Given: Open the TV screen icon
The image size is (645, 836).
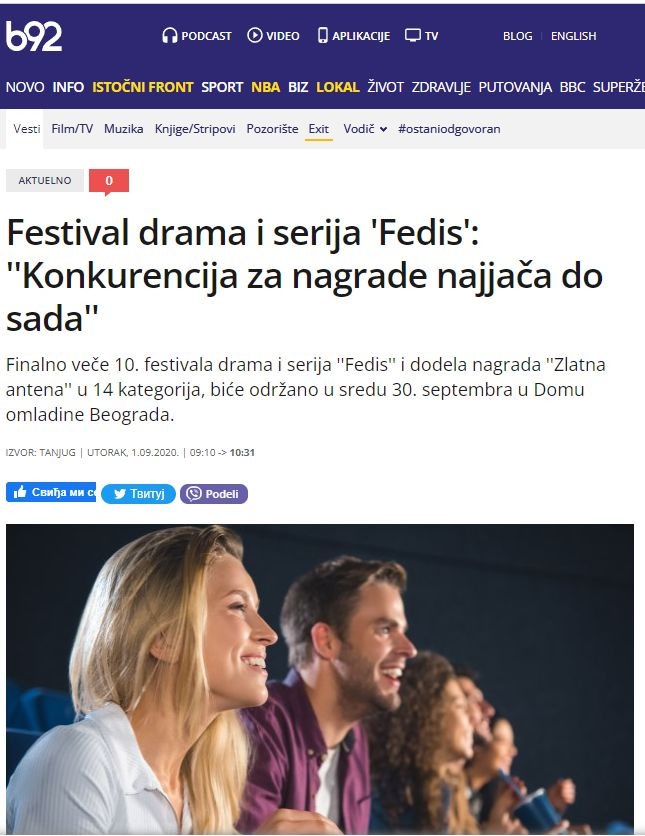Looking at the screenshot, I should [413, 35].
